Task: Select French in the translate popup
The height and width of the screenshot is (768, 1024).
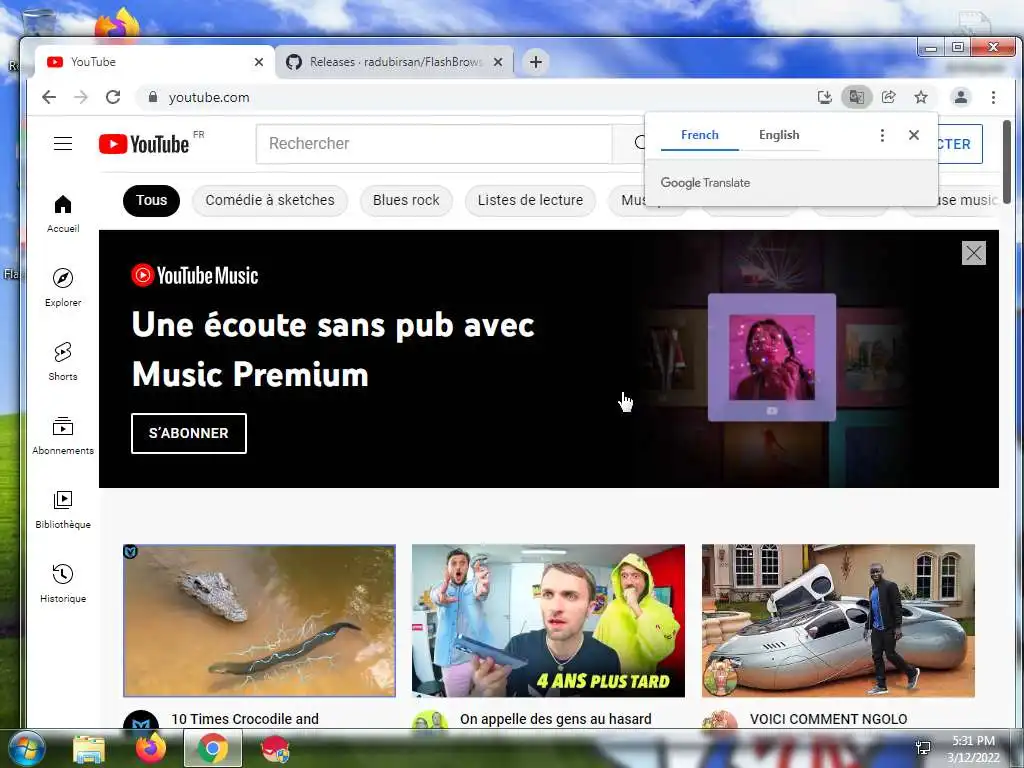Action: click(699, 135)
